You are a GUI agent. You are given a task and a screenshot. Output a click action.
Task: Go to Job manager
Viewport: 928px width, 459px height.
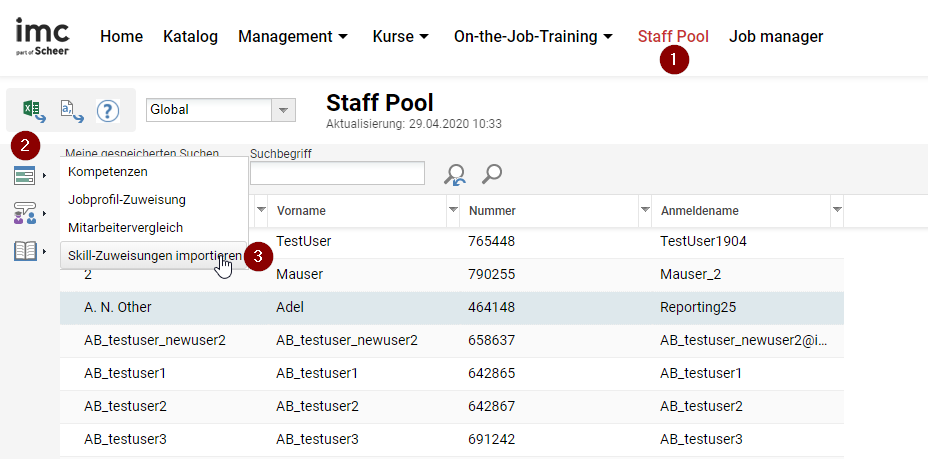[x=776, y=37]
